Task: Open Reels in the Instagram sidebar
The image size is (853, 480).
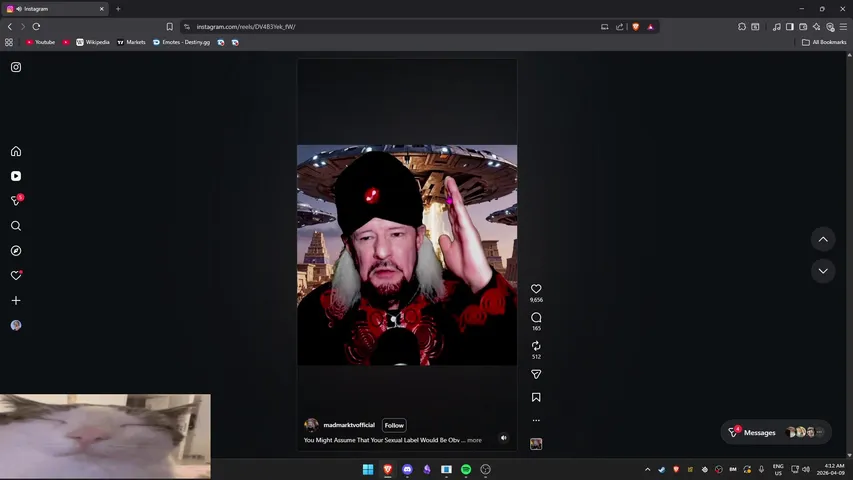Action: point(16,176)
